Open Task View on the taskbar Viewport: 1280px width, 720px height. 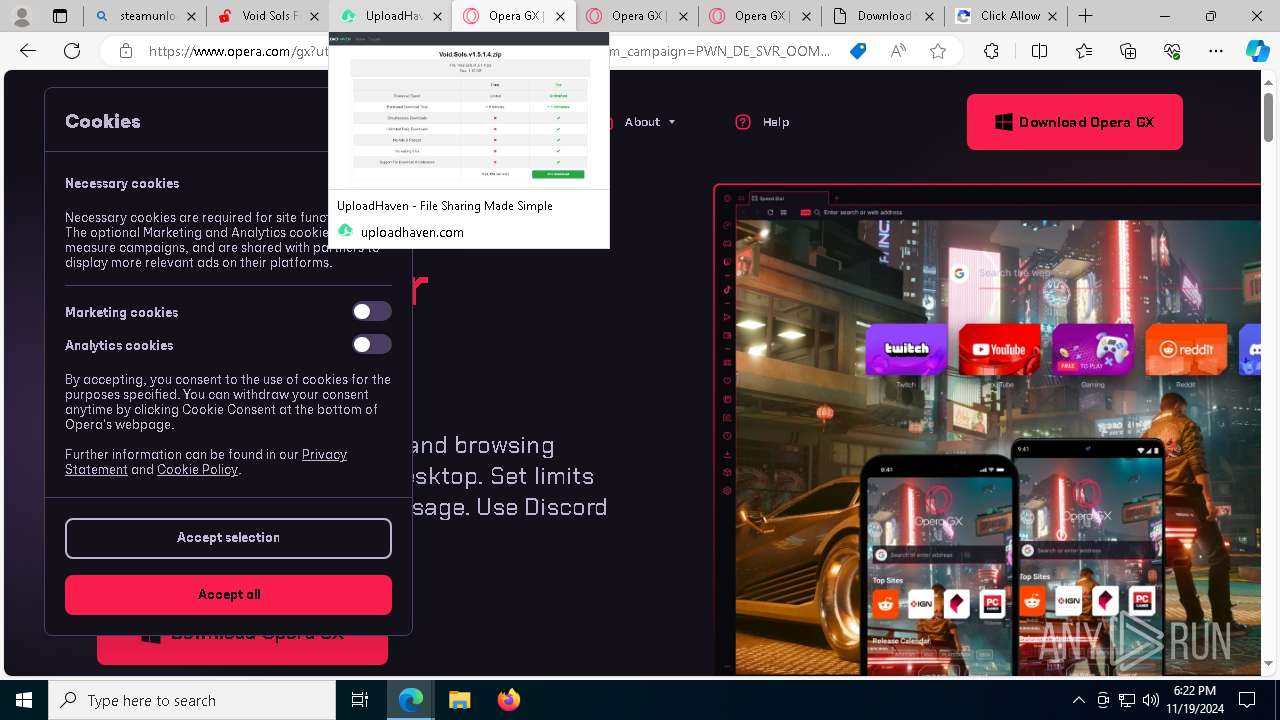coord(360,700)
